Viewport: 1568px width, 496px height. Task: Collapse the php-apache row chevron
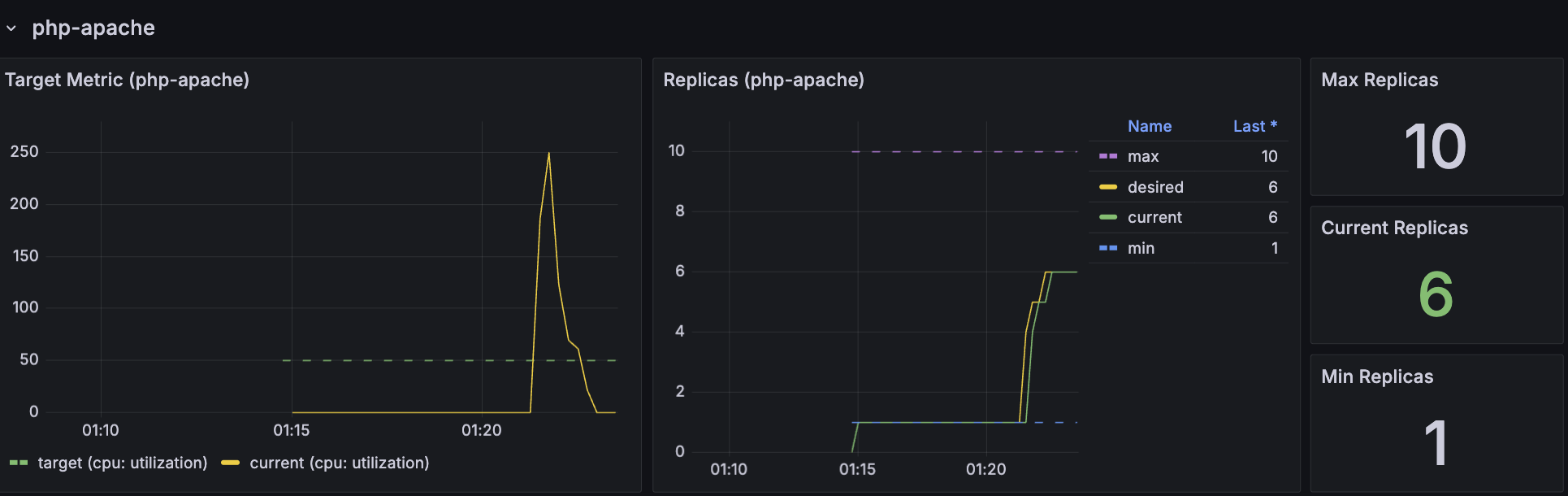point(11,28)
